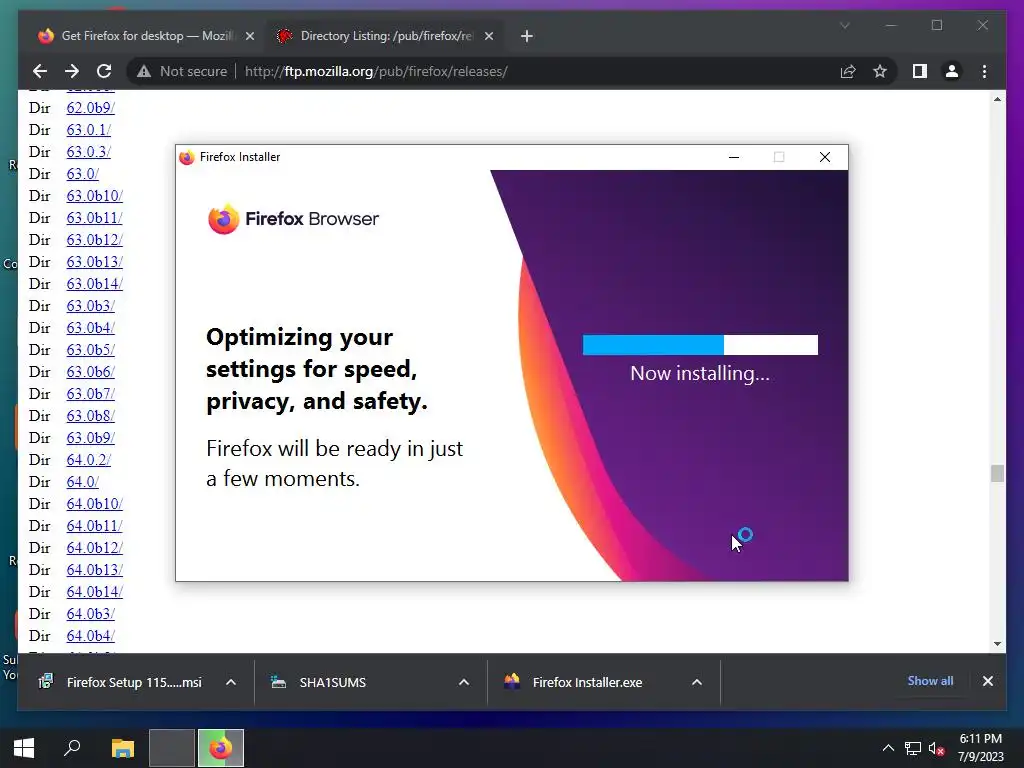Open the 63.0/ directory link
1024x768 pixels.
coord(82,174)
